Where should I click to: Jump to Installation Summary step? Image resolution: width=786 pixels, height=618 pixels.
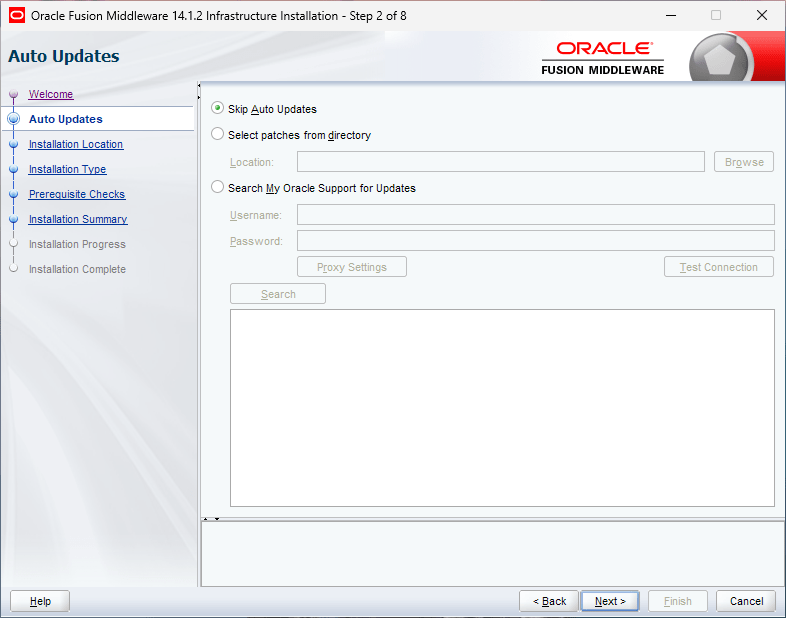point(78,220)
